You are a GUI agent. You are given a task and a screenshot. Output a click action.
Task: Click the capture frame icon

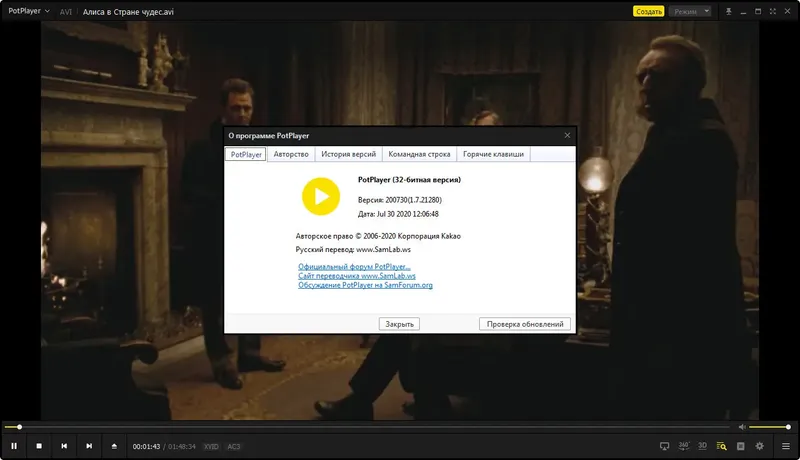(741, 446)
